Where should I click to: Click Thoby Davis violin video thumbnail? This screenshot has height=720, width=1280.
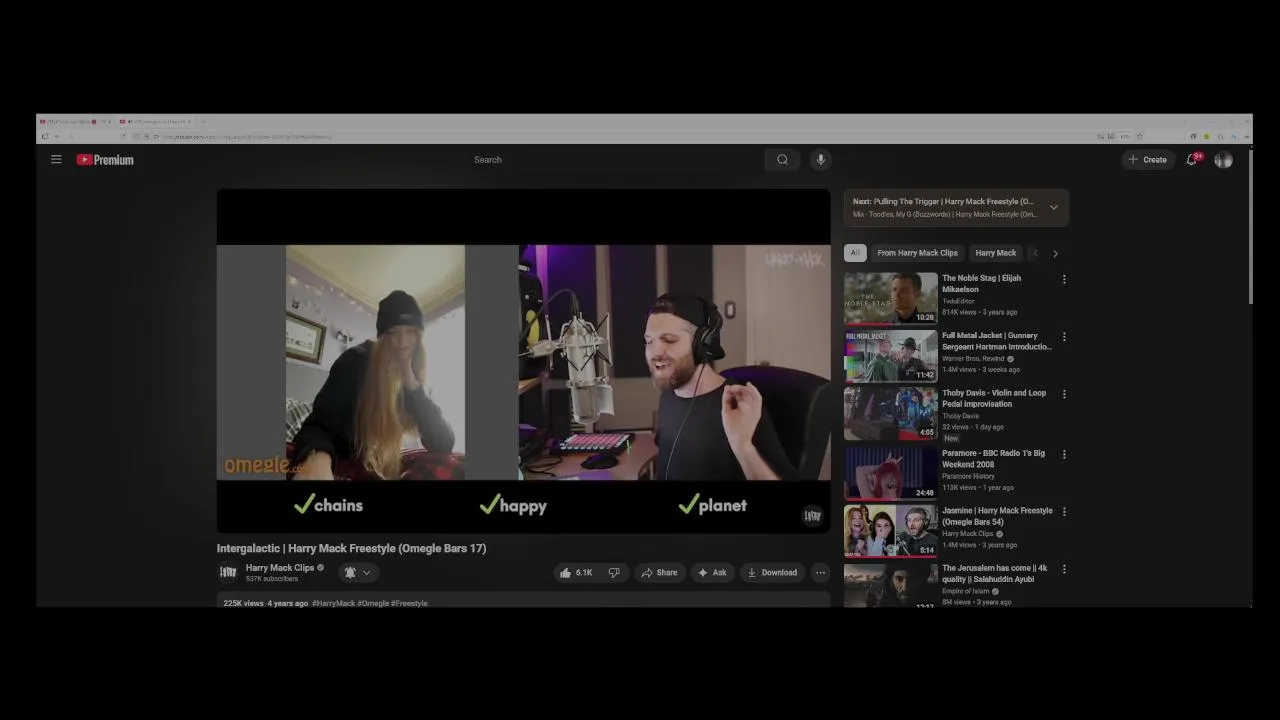(891, 413)
